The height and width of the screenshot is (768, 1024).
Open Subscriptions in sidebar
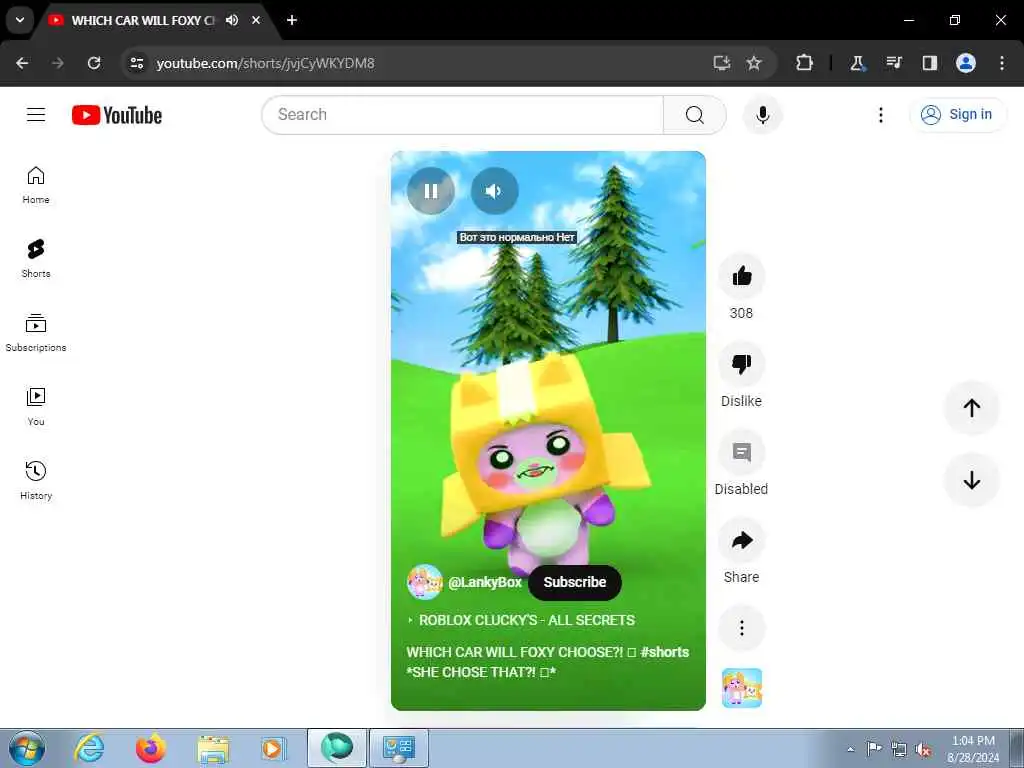[x=36, y=333]
